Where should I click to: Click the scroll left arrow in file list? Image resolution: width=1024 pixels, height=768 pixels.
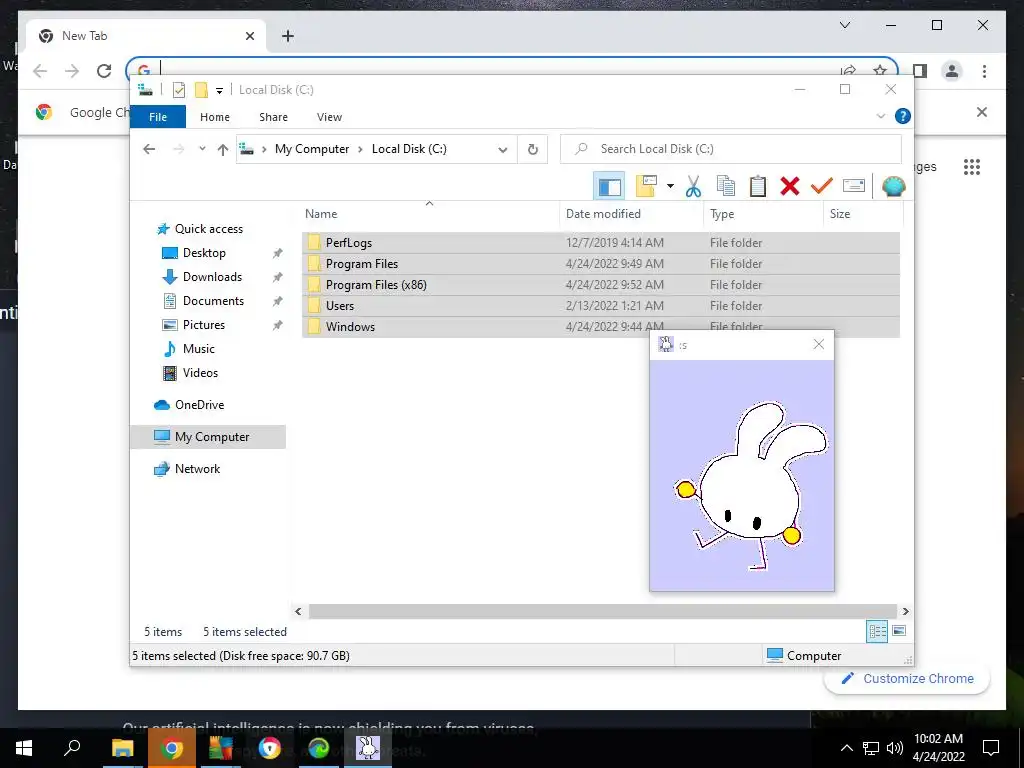click(x=298, y=611)
